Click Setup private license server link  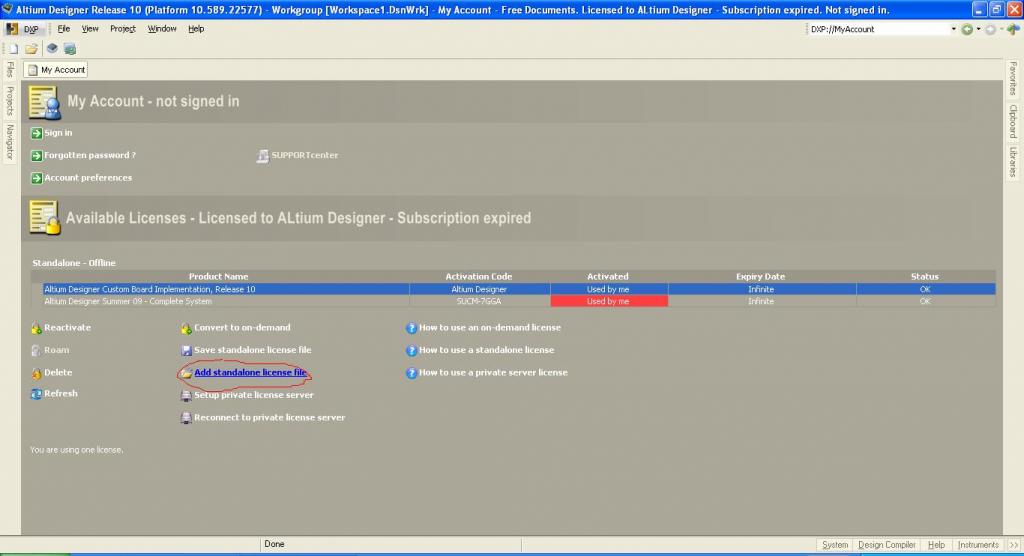[253, 395]
